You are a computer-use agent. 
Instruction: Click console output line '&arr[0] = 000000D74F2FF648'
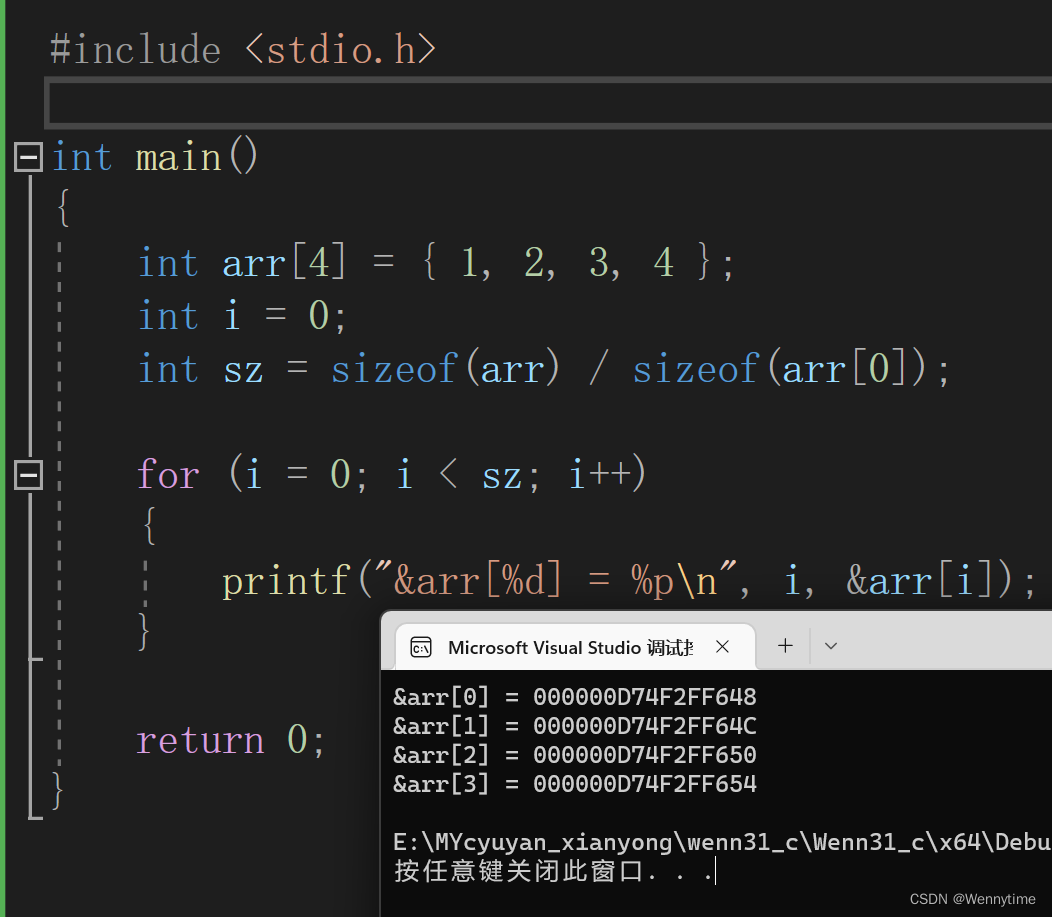(575, 697)
